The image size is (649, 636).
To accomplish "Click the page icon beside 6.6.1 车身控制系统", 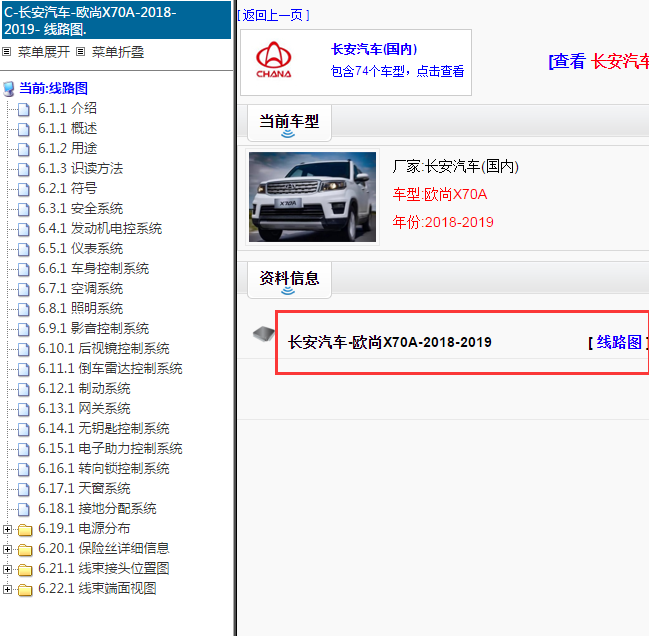I will coord(24,269).
